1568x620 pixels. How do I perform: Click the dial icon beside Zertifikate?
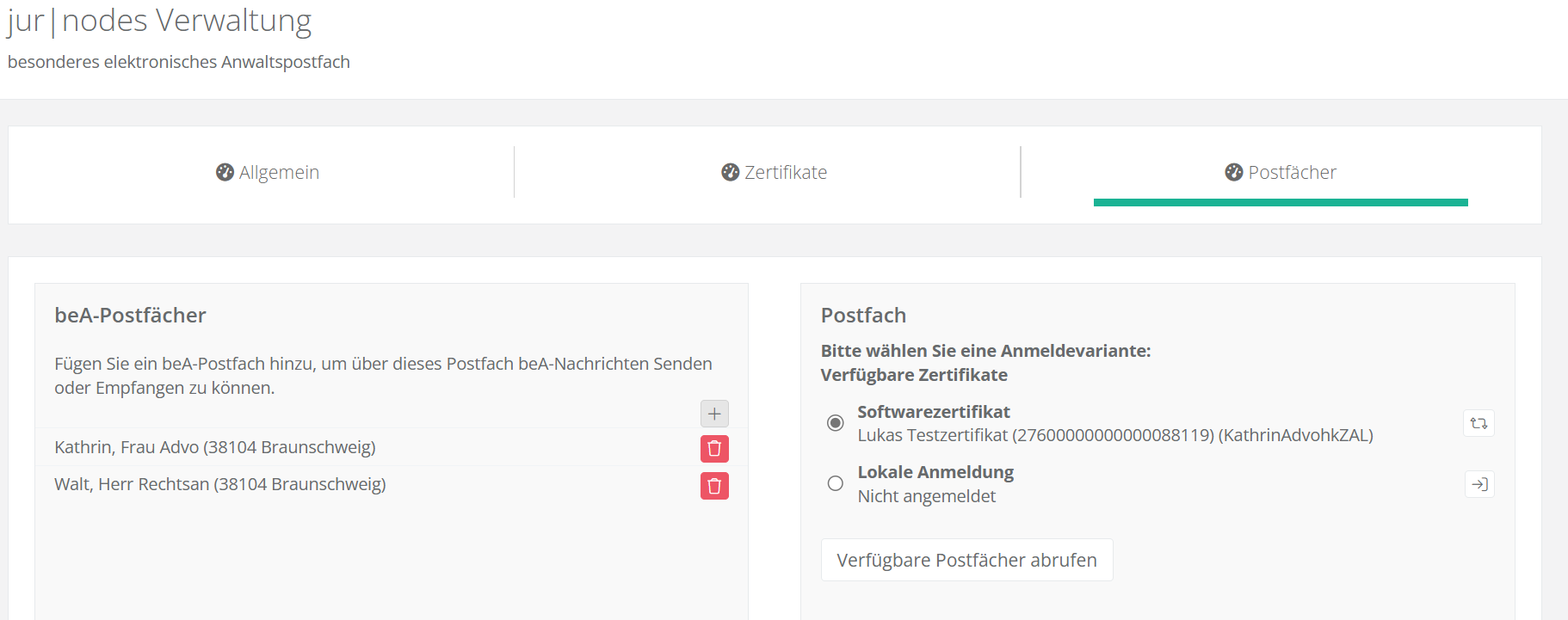tap(730, 172)
